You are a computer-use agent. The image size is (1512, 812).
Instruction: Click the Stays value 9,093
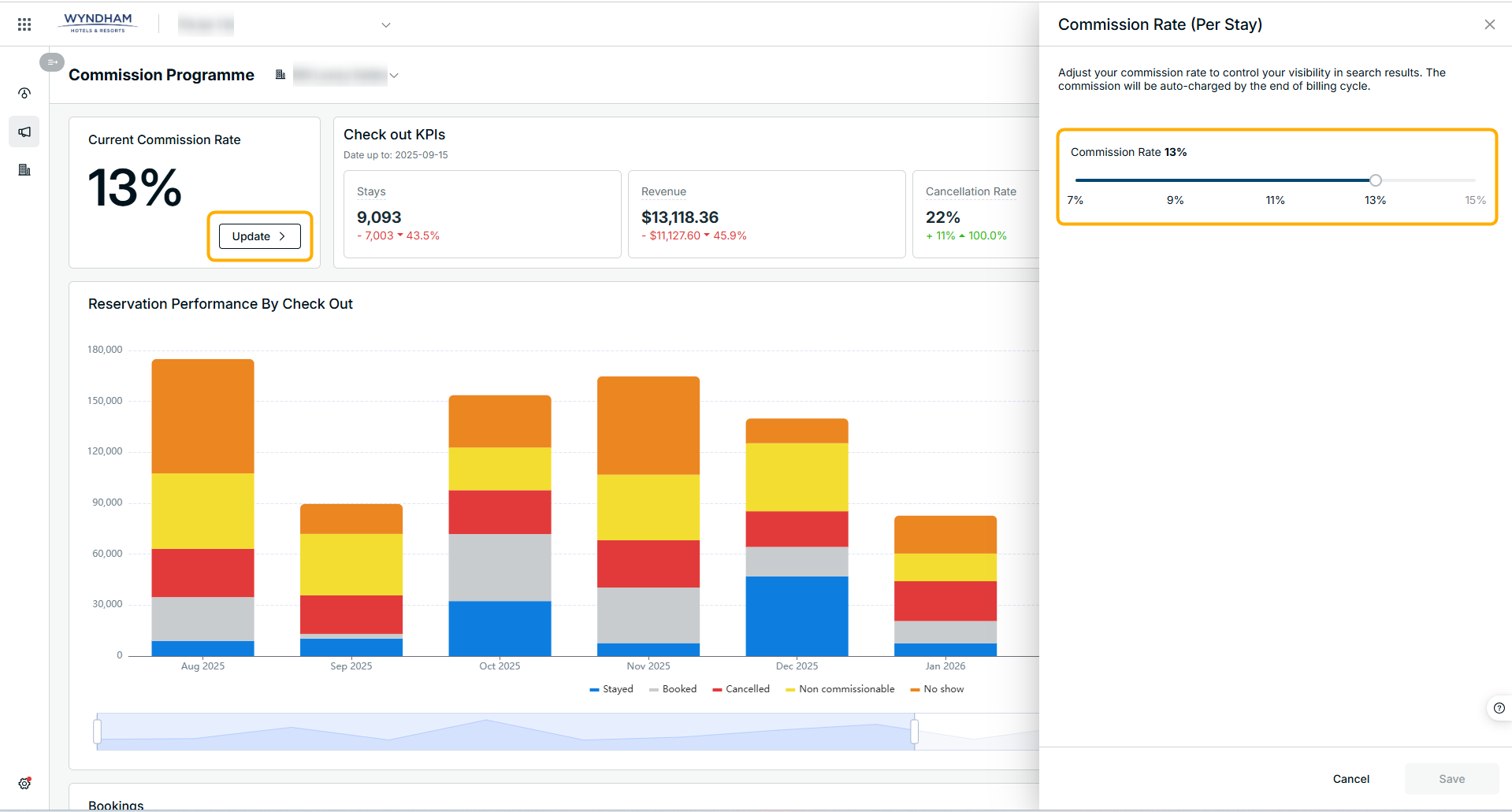(379, 217)
